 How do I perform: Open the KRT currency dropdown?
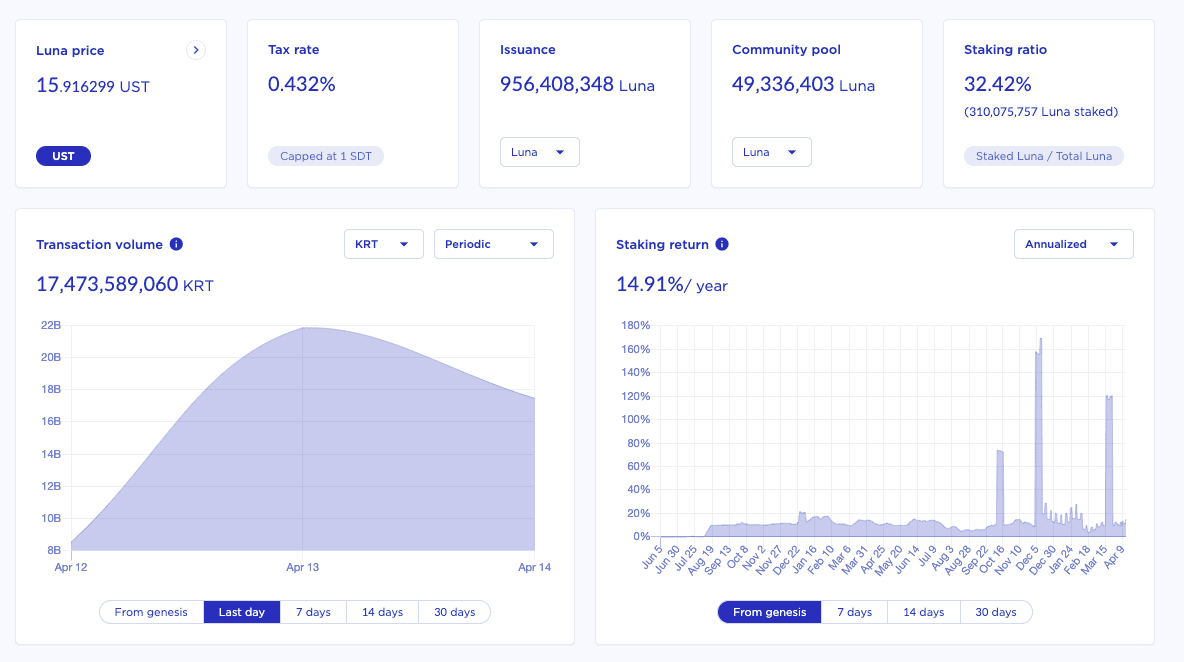tap(384, 244)
